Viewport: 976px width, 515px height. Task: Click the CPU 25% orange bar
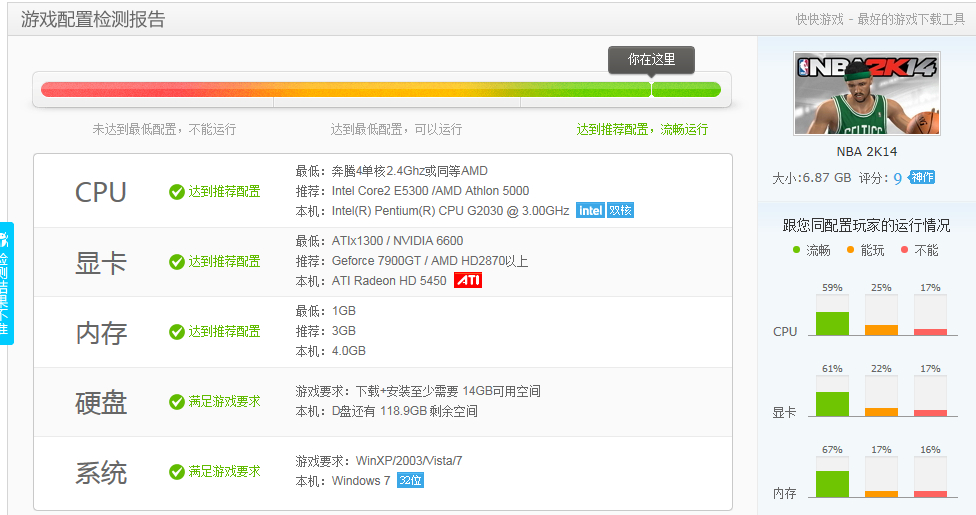click(x=881, y=330)
